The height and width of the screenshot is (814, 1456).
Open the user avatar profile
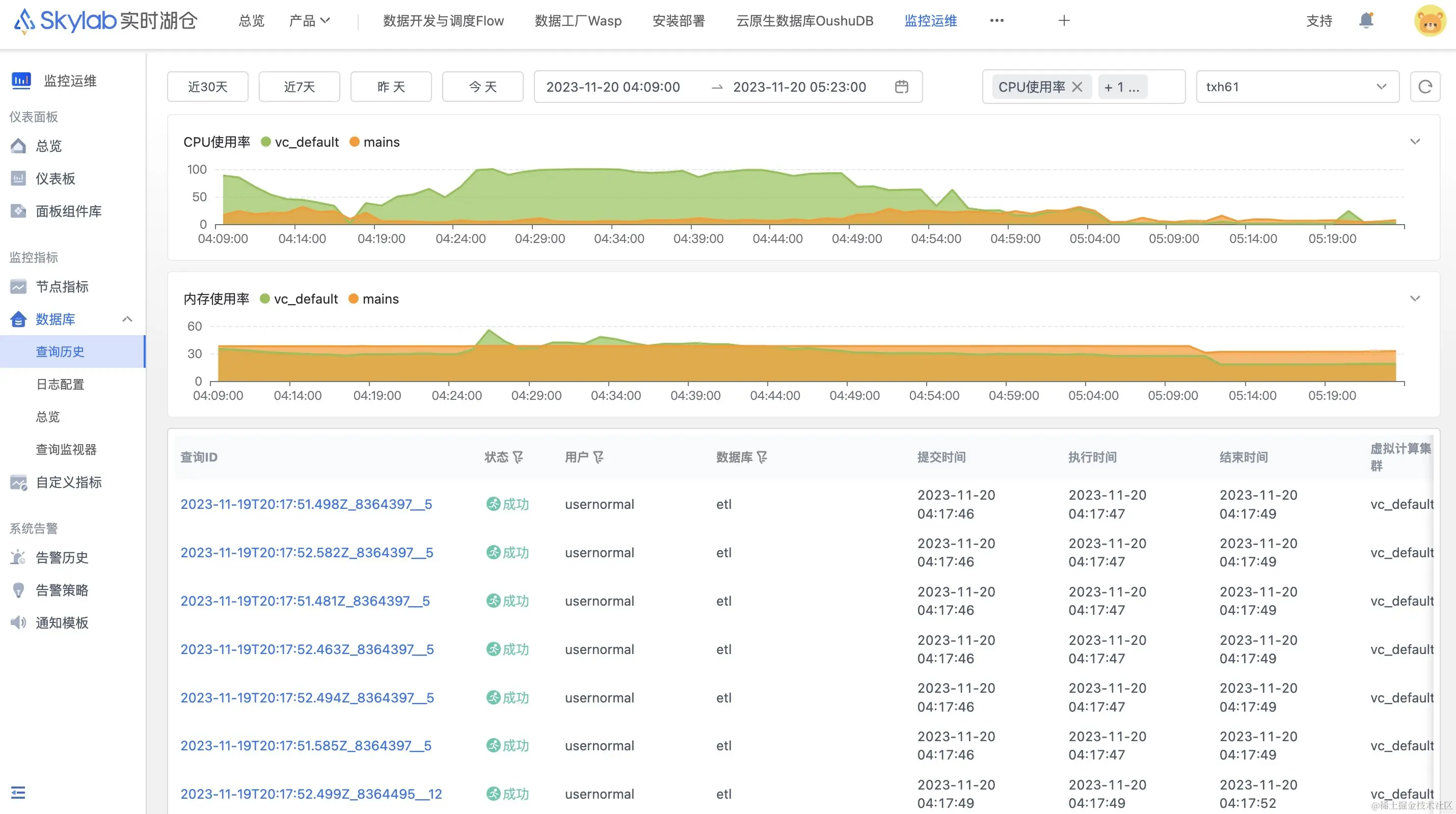[1430, 21]
